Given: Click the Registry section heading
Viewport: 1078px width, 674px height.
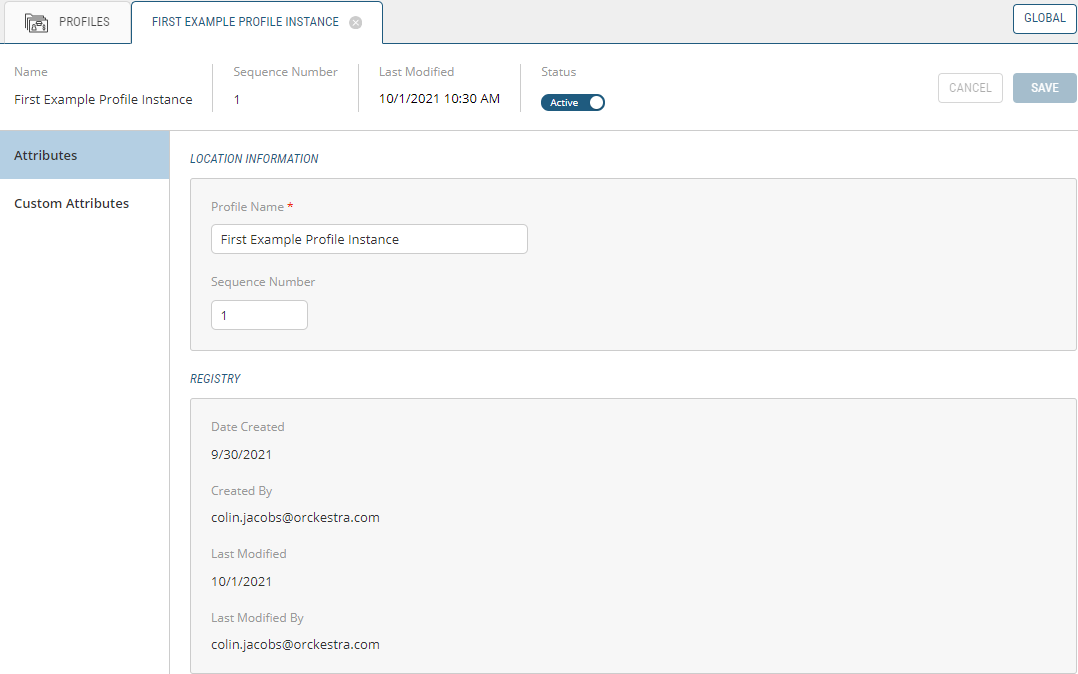Looking at the screenshot, I should click(x=215, y=379).
